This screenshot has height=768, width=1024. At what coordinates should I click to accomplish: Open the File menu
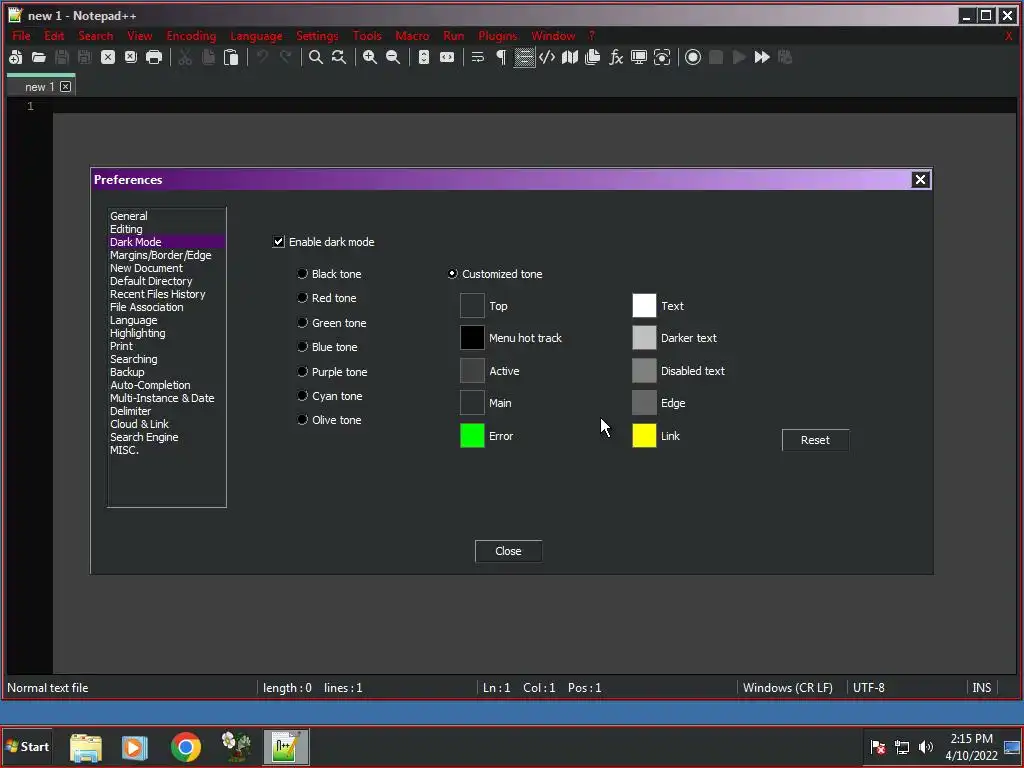point(22,36)
